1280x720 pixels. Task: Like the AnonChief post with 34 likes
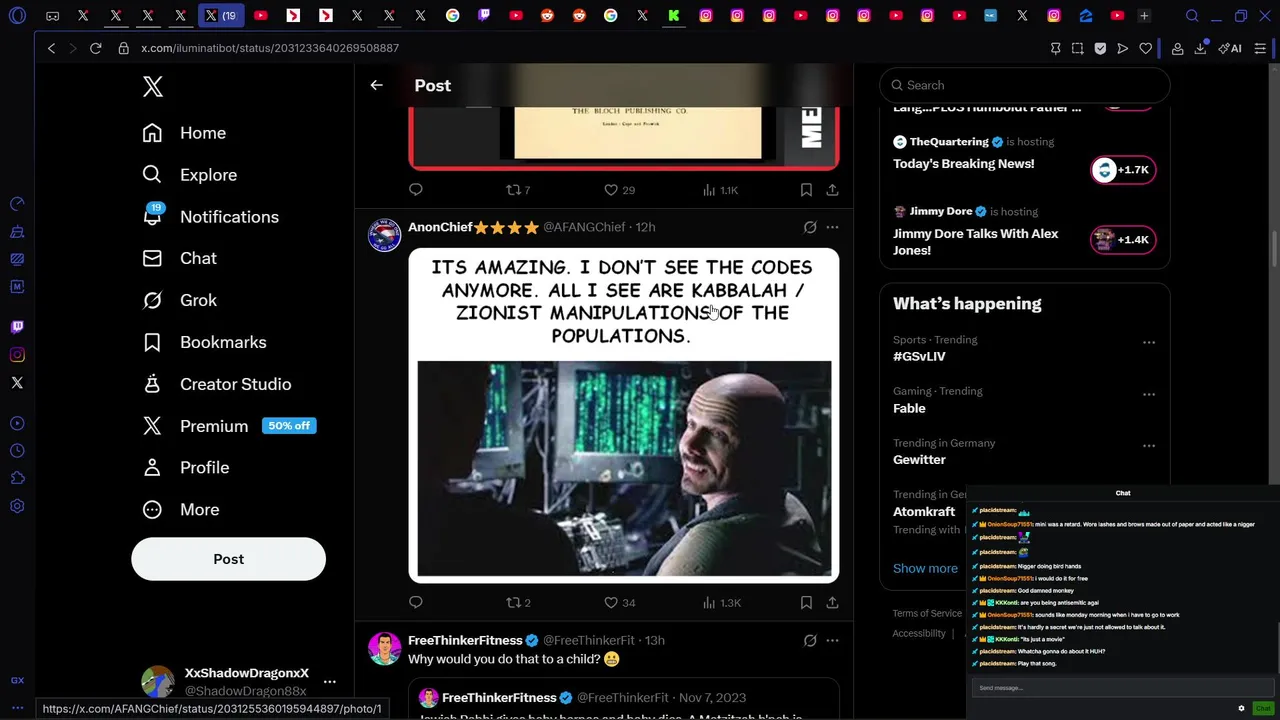620,602
